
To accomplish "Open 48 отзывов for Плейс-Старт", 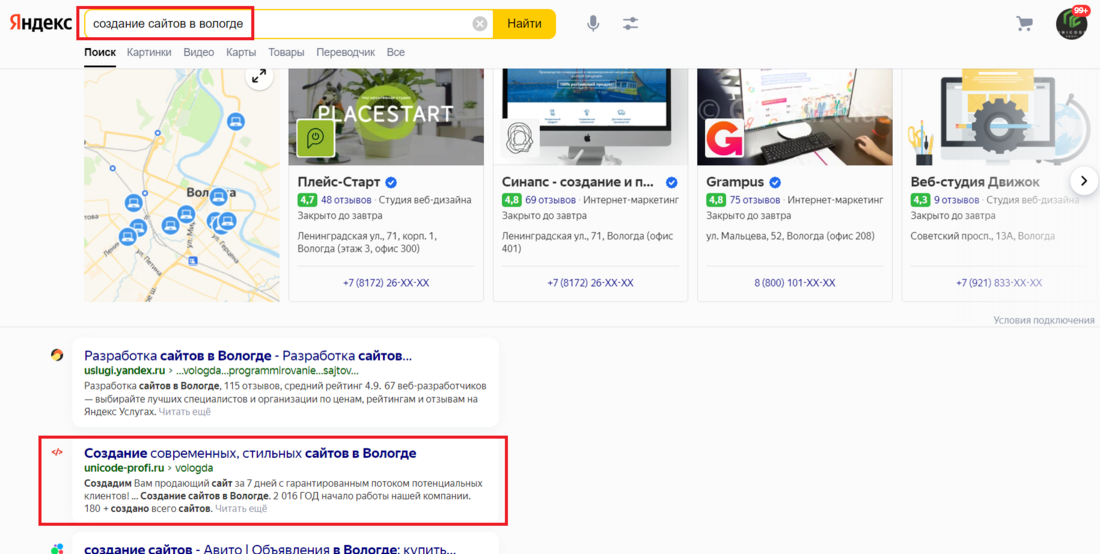I will click(346, 201).
